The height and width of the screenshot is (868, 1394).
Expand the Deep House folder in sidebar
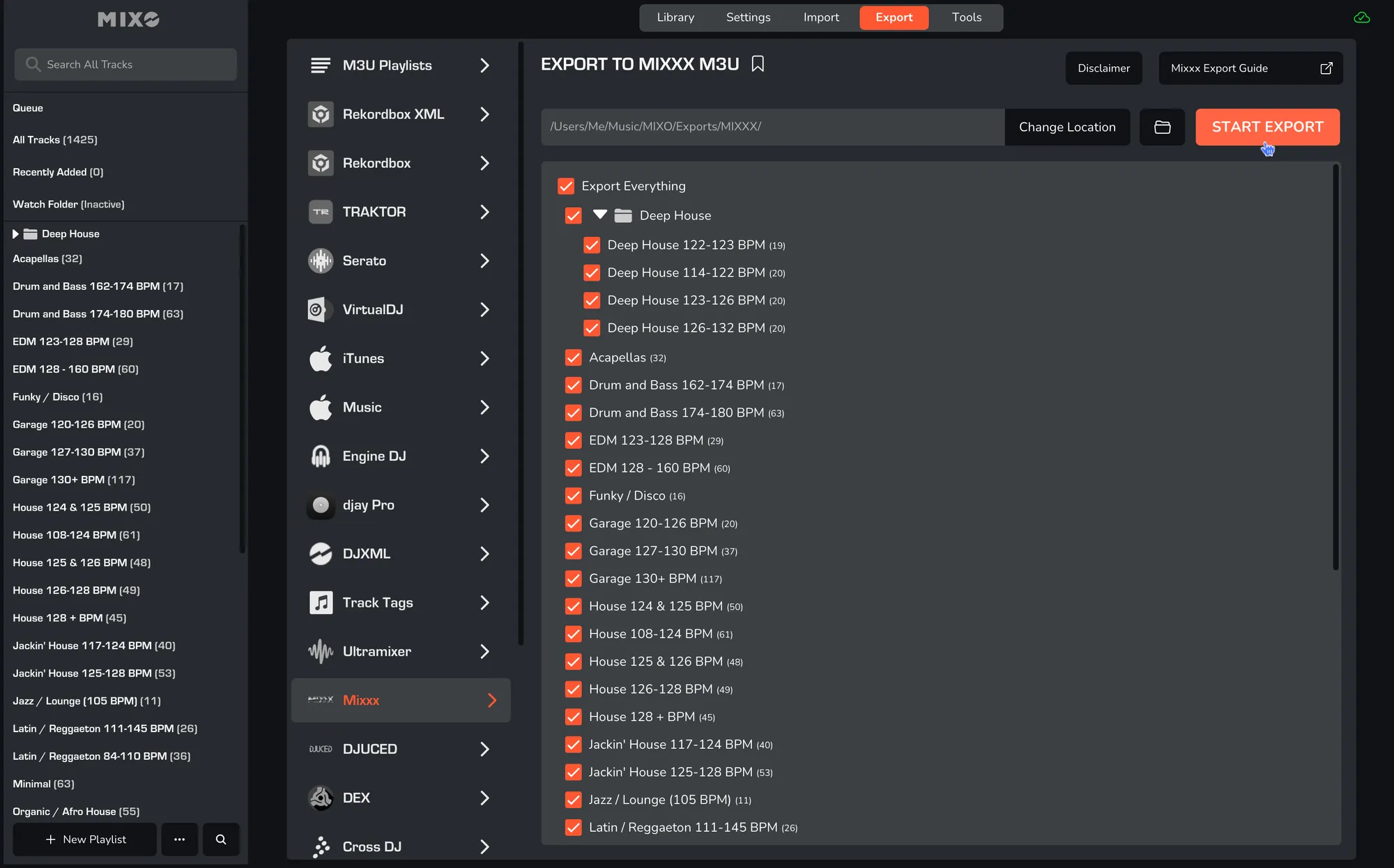point(15,234)
